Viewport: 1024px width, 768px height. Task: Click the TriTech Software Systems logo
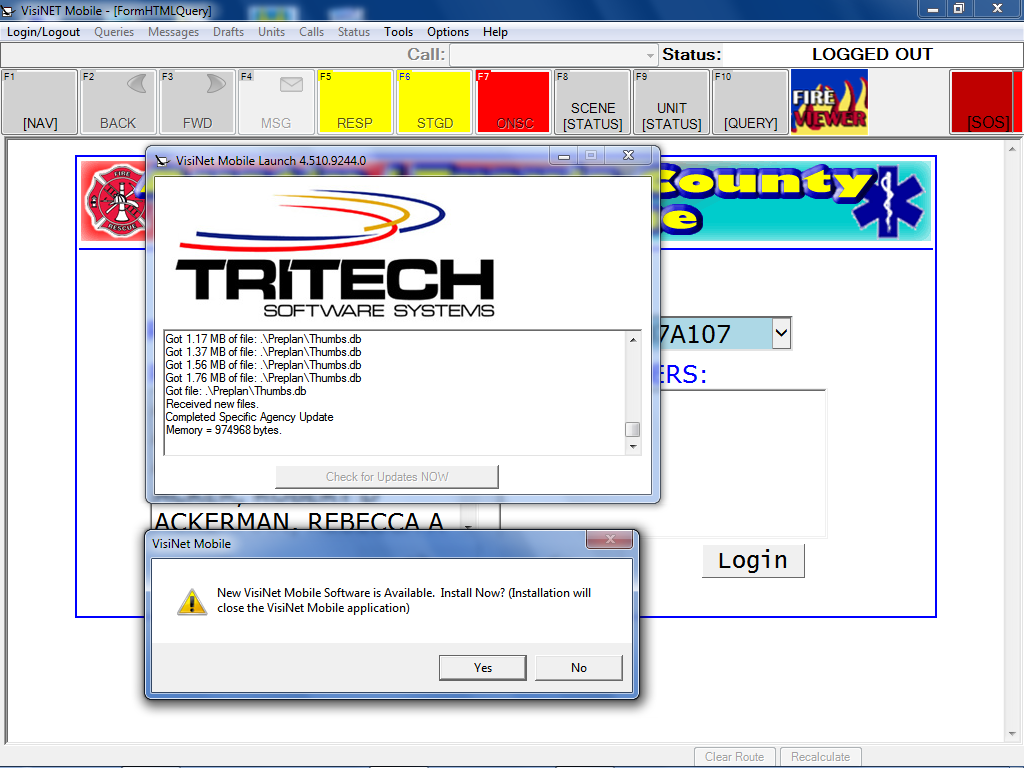335,254
